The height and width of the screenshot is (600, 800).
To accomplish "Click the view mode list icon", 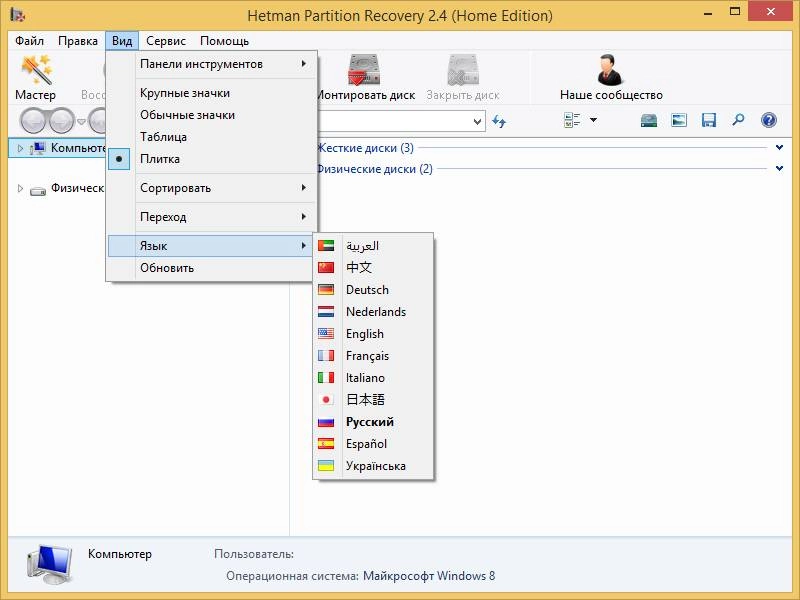I will click(572, 120).
